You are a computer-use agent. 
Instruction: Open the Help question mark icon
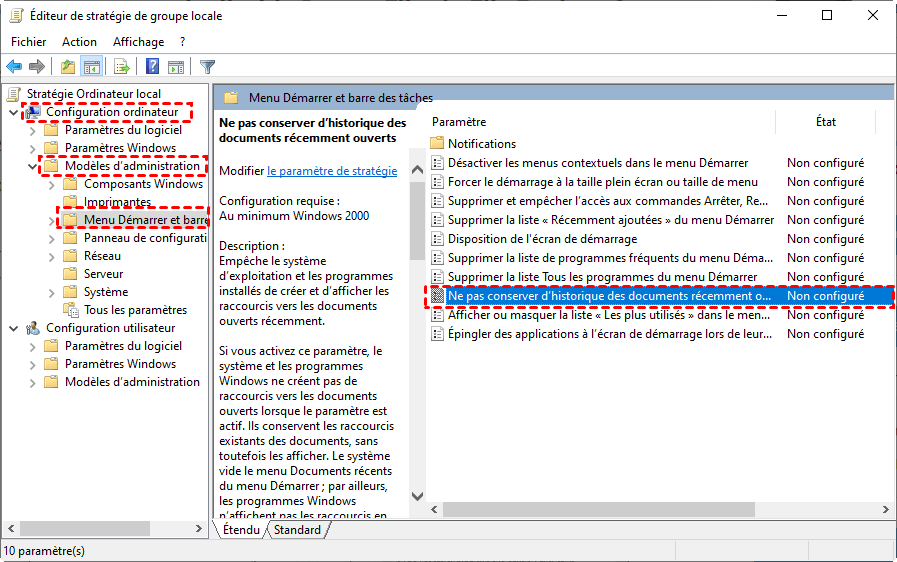click(x=152, y=67)
